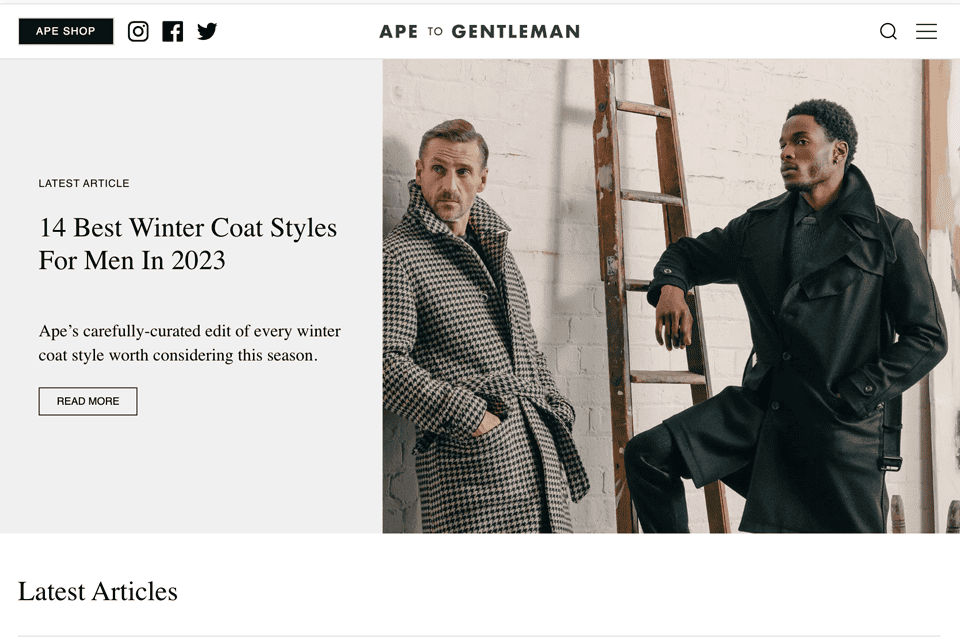Open the 14 Best Winter Coat Styles headline
Screen dimensions: 960x640
188,244
